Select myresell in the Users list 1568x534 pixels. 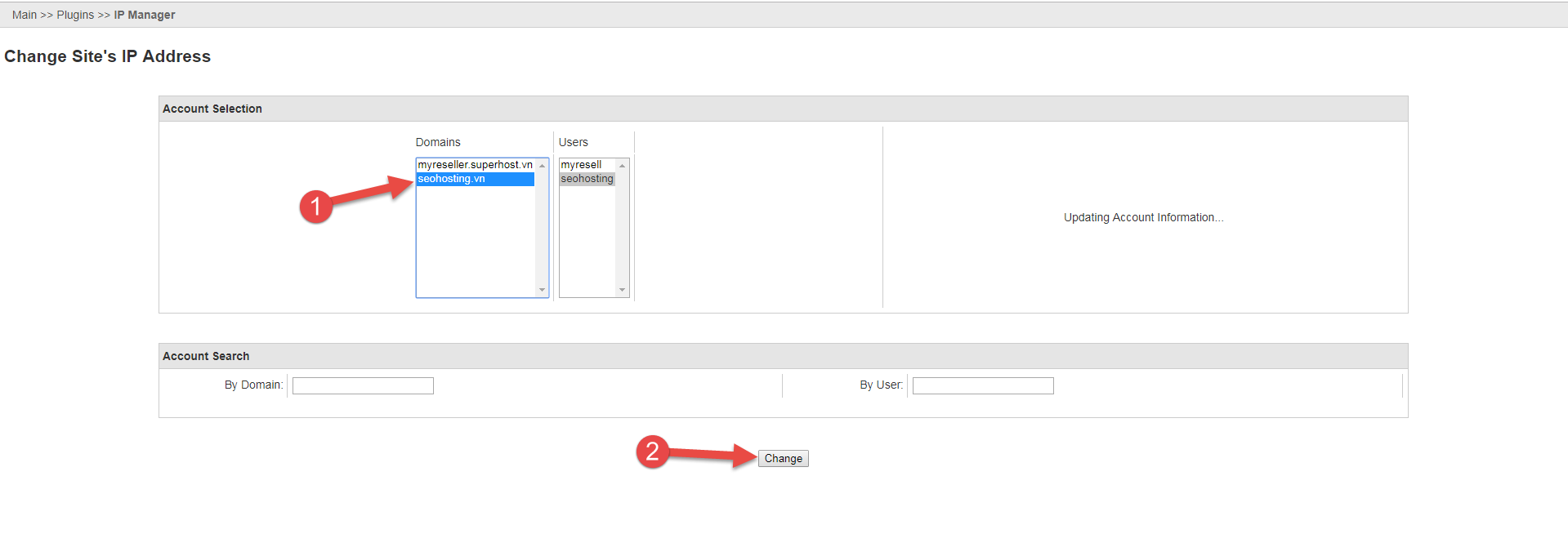tap(581, 165)
